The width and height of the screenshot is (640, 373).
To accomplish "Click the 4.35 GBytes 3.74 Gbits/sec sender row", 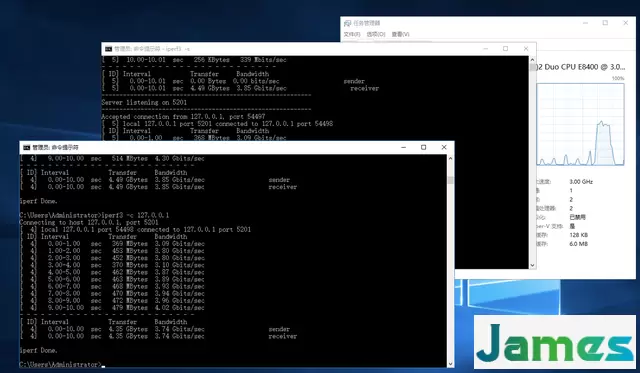I will point(155,329).
